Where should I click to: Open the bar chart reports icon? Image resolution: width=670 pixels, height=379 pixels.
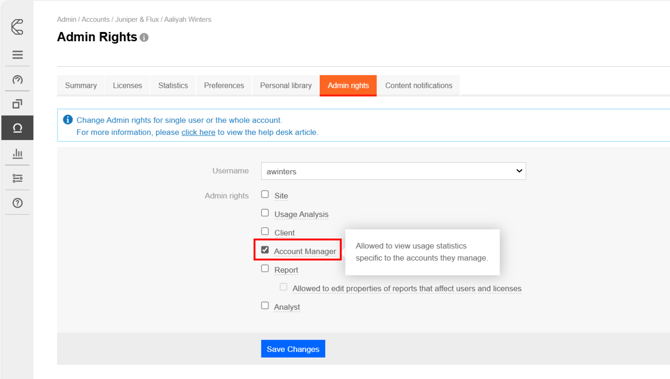click(18, 153)
